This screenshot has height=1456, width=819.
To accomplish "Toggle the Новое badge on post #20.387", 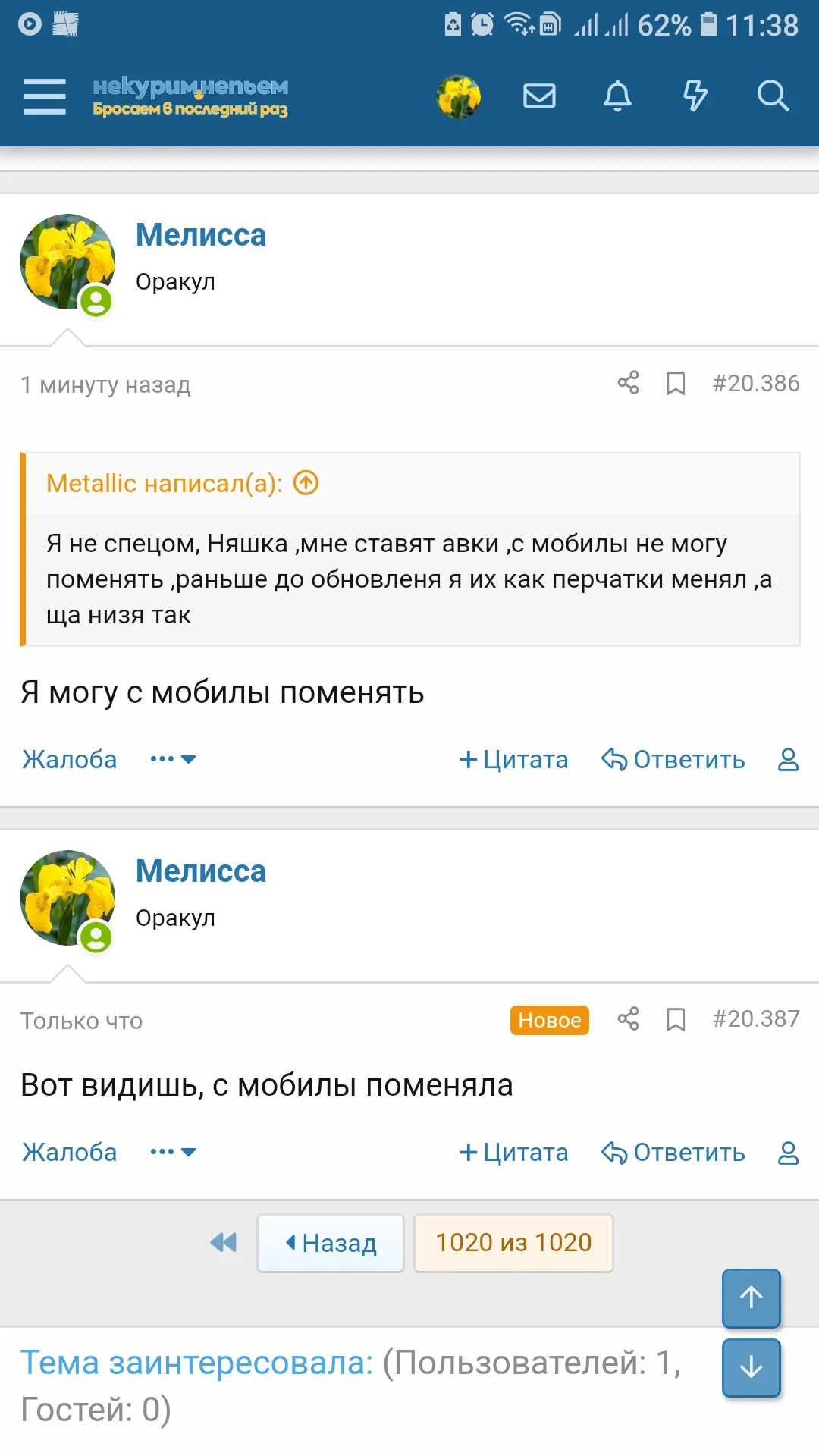I will click(549, 1020).
